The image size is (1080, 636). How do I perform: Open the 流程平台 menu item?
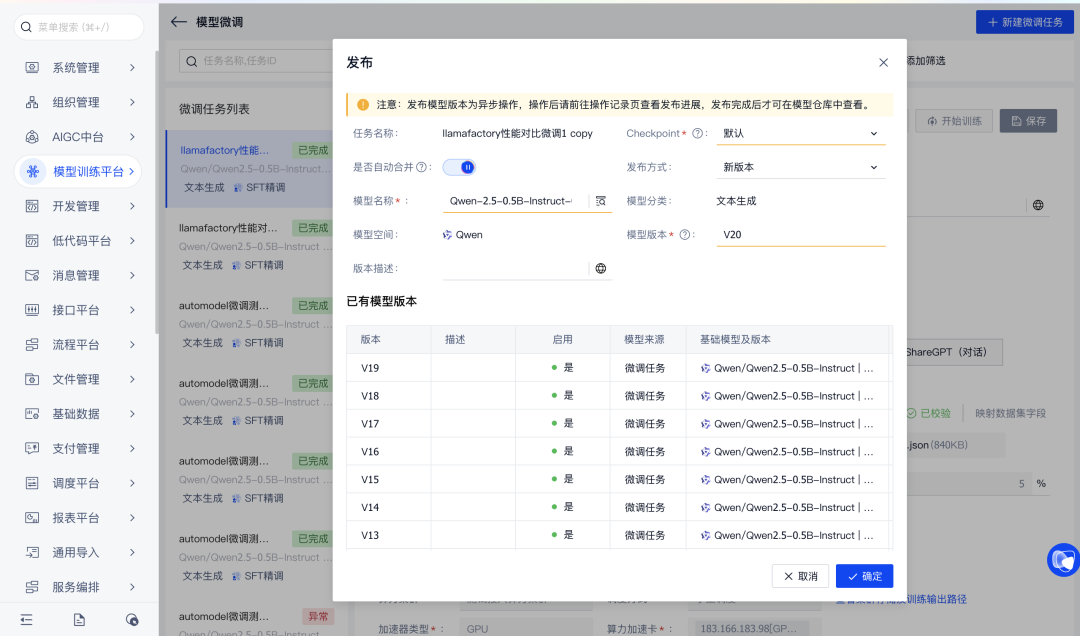tap(78, 345)
